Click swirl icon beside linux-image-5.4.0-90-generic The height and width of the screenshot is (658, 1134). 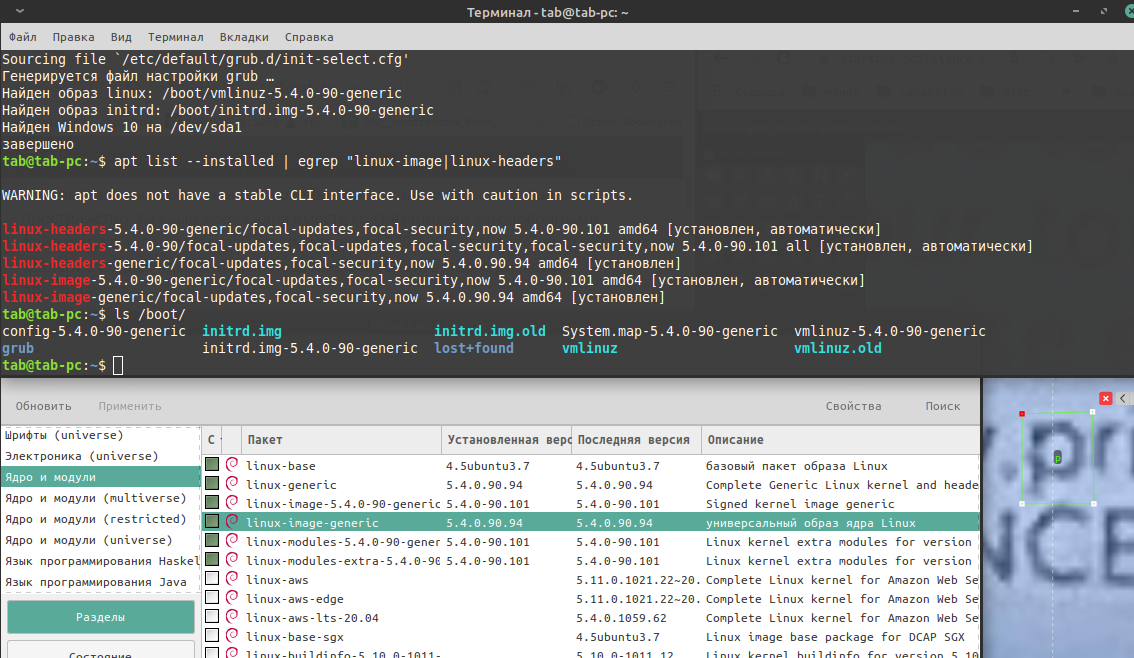point(232,502)
